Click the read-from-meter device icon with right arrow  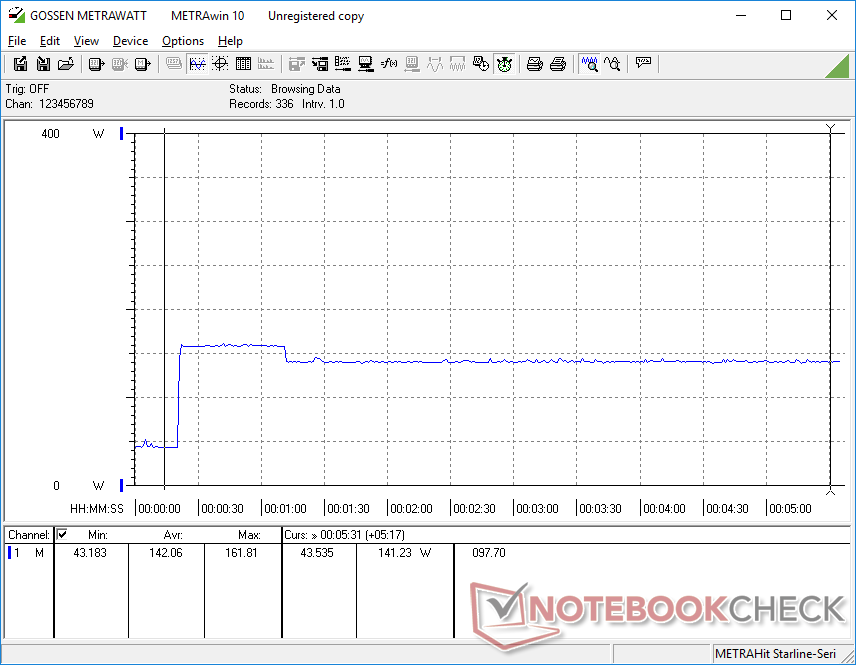(96, 64)
